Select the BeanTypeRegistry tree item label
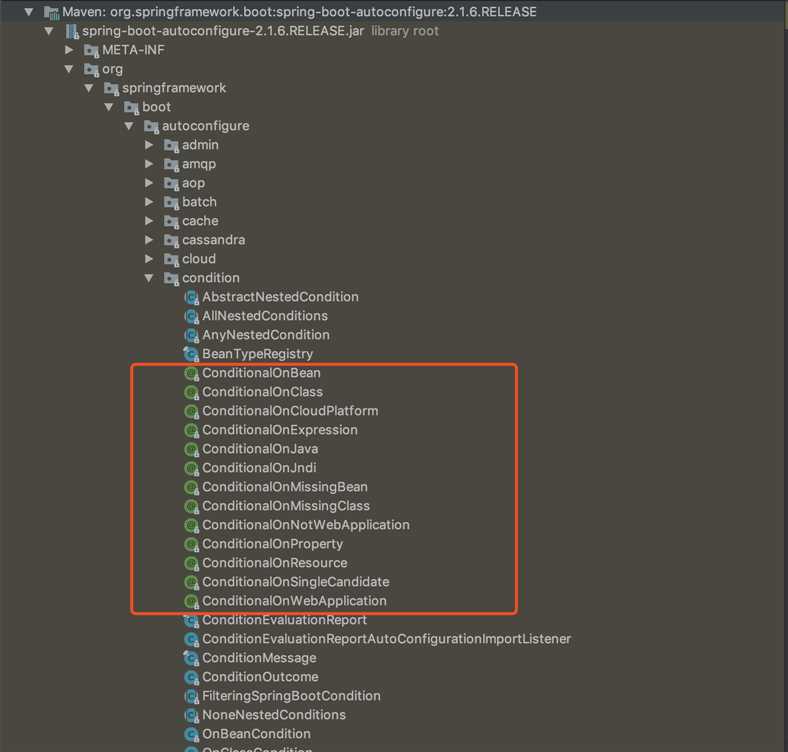Image resolution: width=788 pixels, height=752 pixels. tap(257, 354)
